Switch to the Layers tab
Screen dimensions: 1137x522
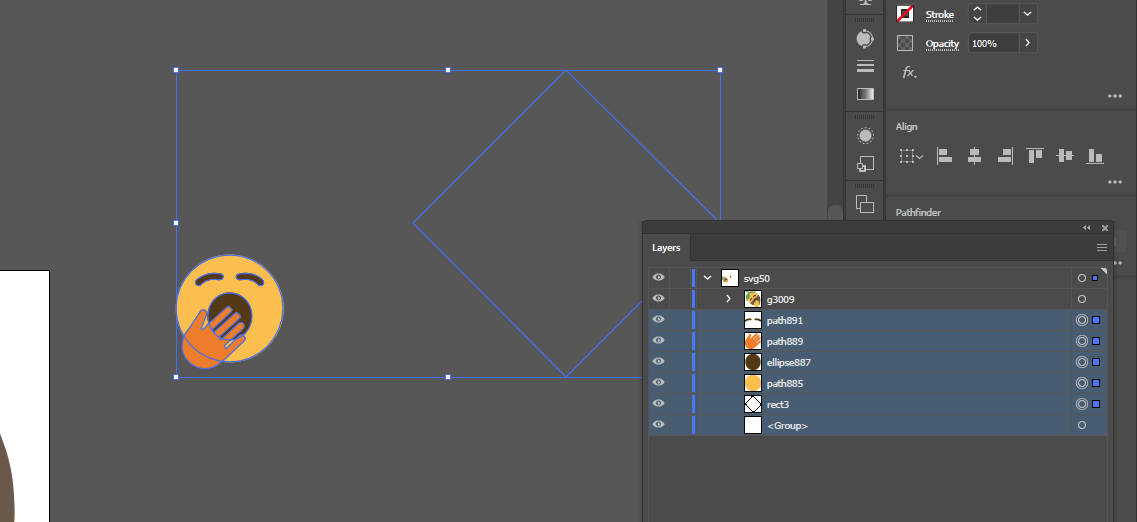666,248
